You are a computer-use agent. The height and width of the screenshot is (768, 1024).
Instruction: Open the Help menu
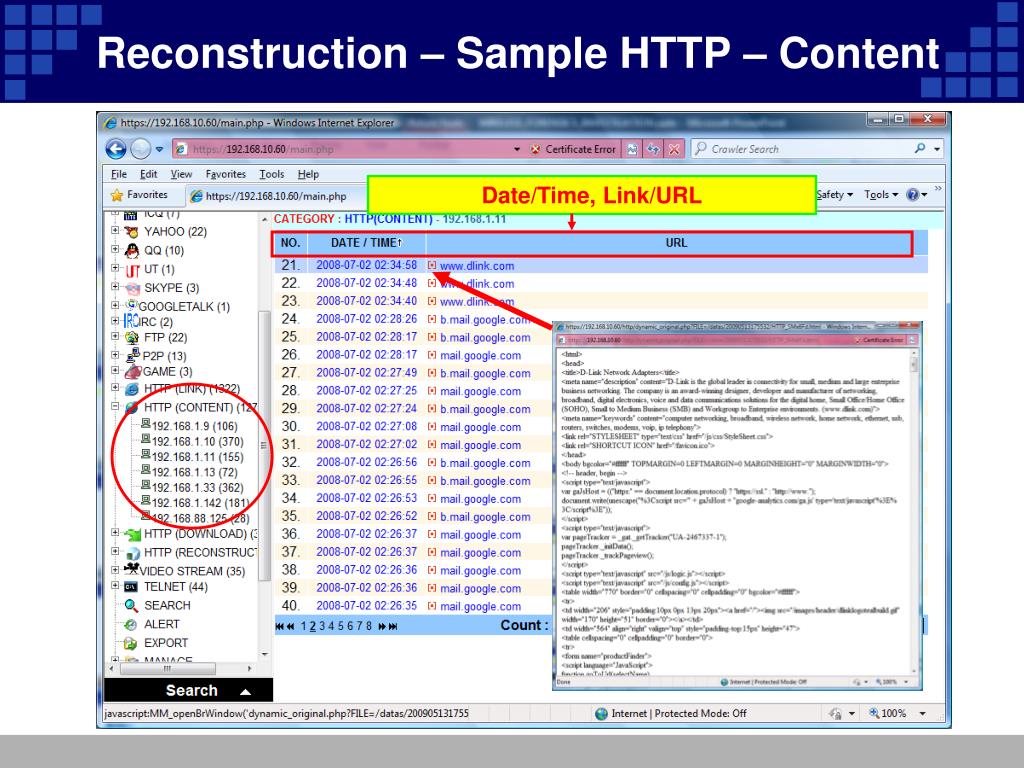coord(308,174)
